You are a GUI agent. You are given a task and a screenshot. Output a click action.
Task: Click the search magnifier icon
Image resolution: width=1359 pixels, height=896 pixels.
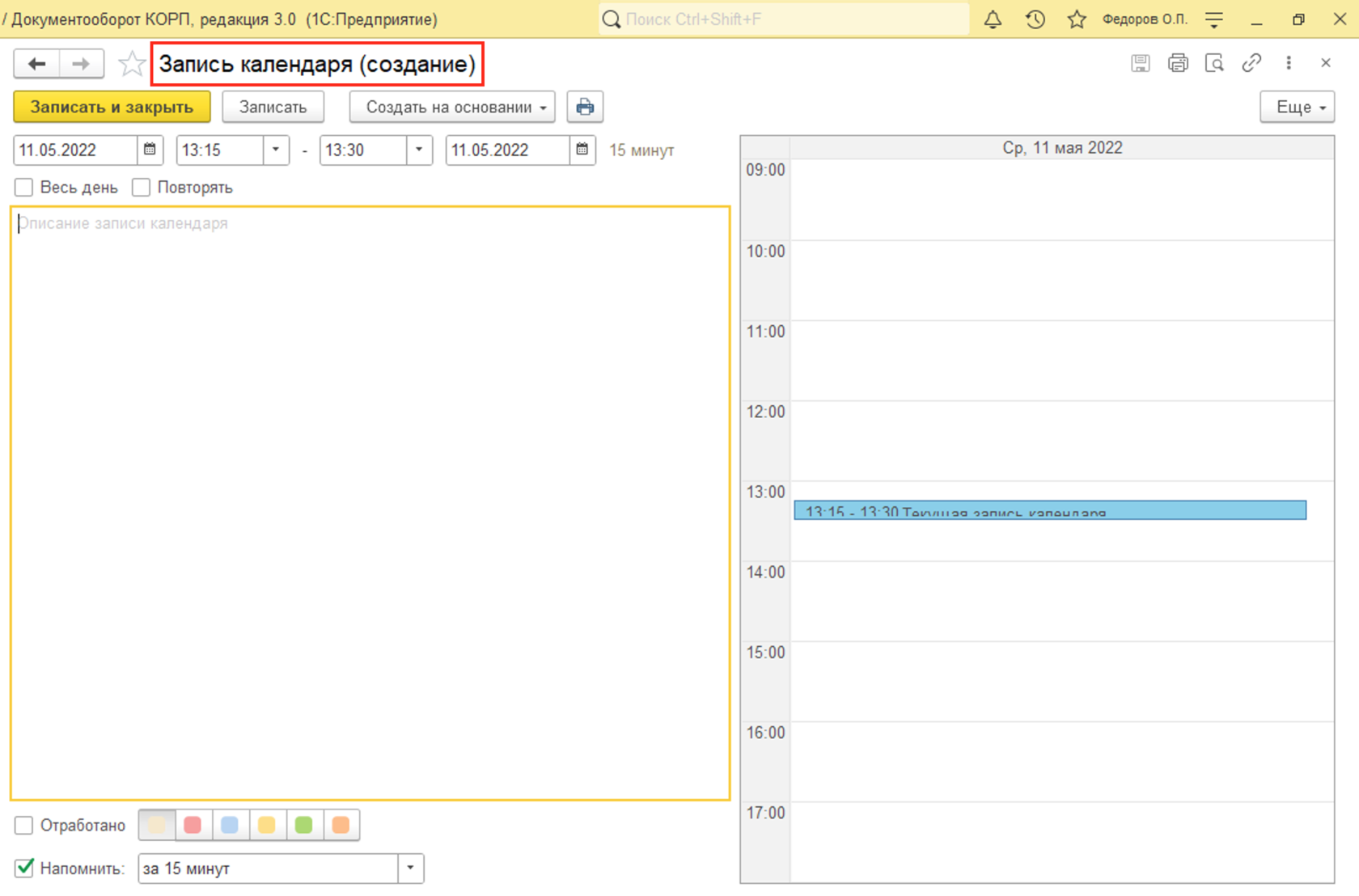pyautogui.click(x=612, y=19)
